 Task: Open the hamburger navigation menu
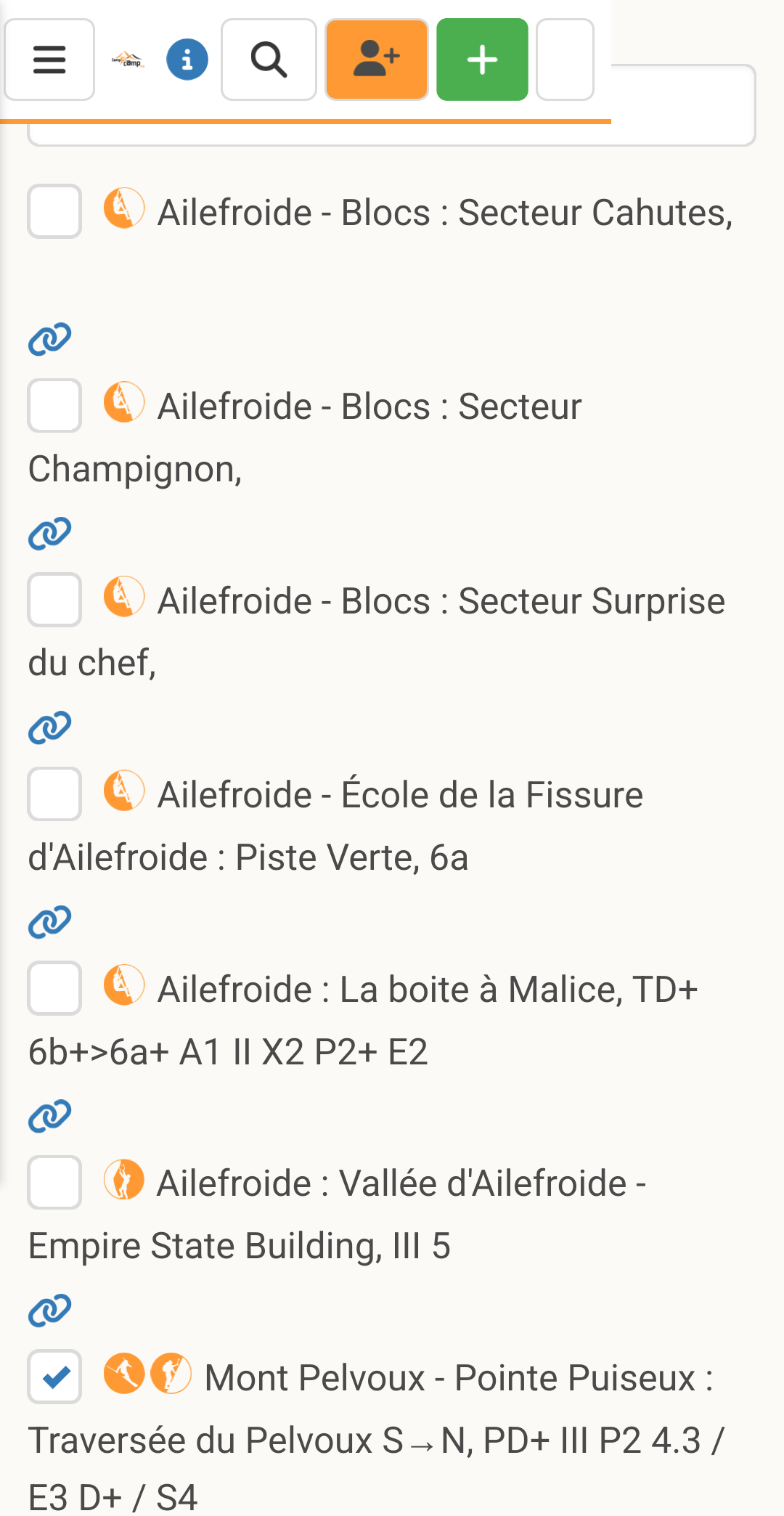[49, 60]
